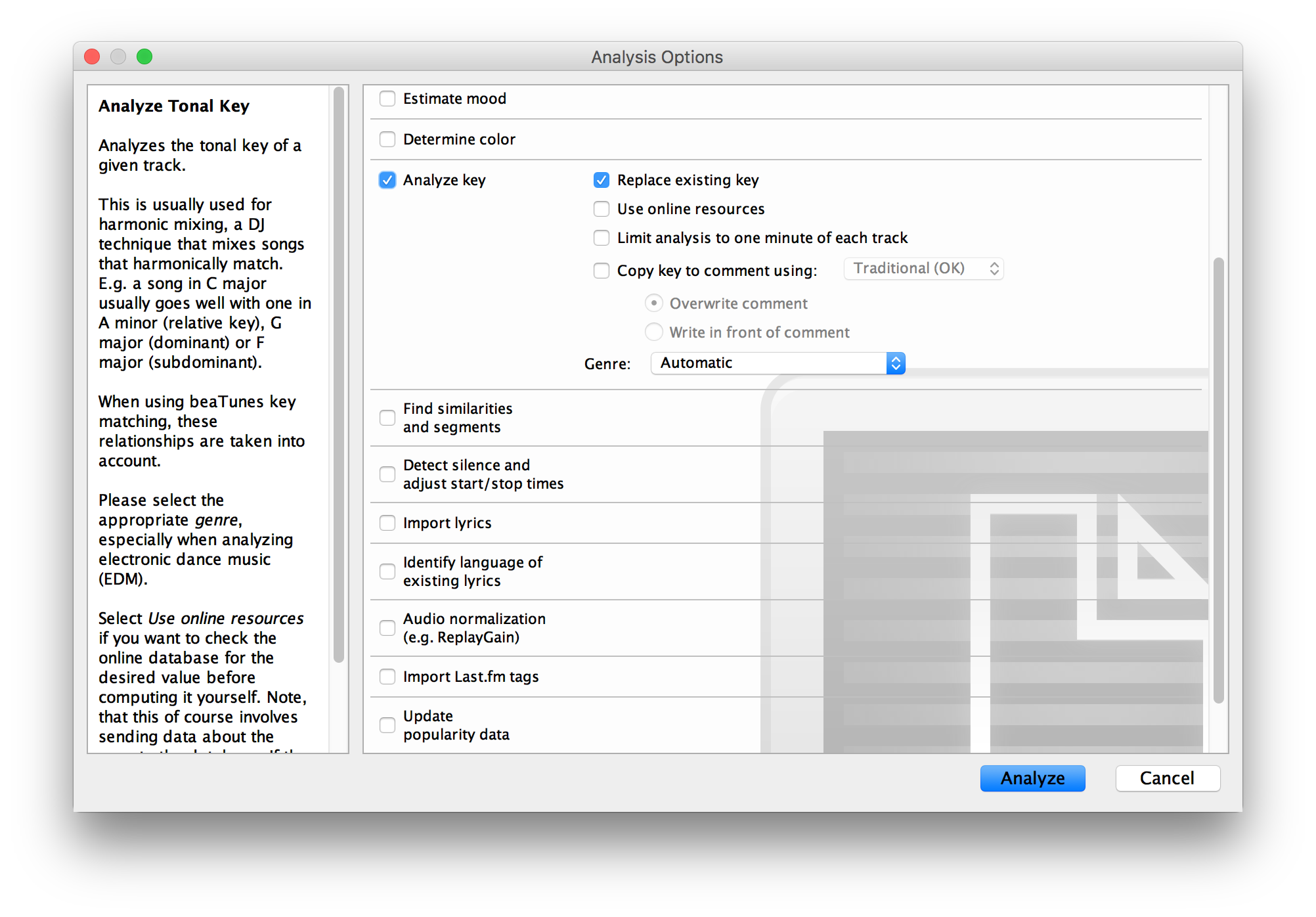Check Import Last.fm tags

(387, 676)
